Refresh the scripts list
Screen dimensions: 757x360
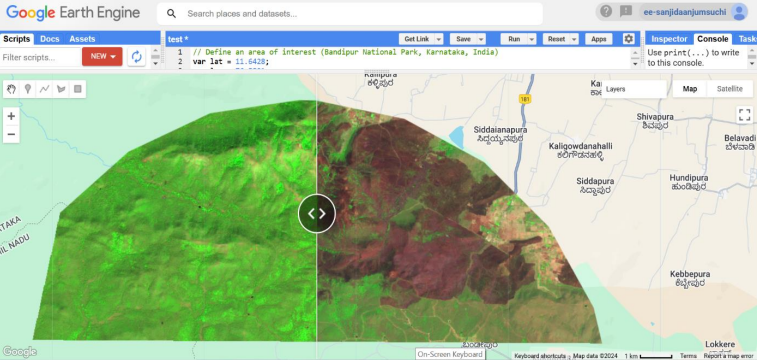137,57
